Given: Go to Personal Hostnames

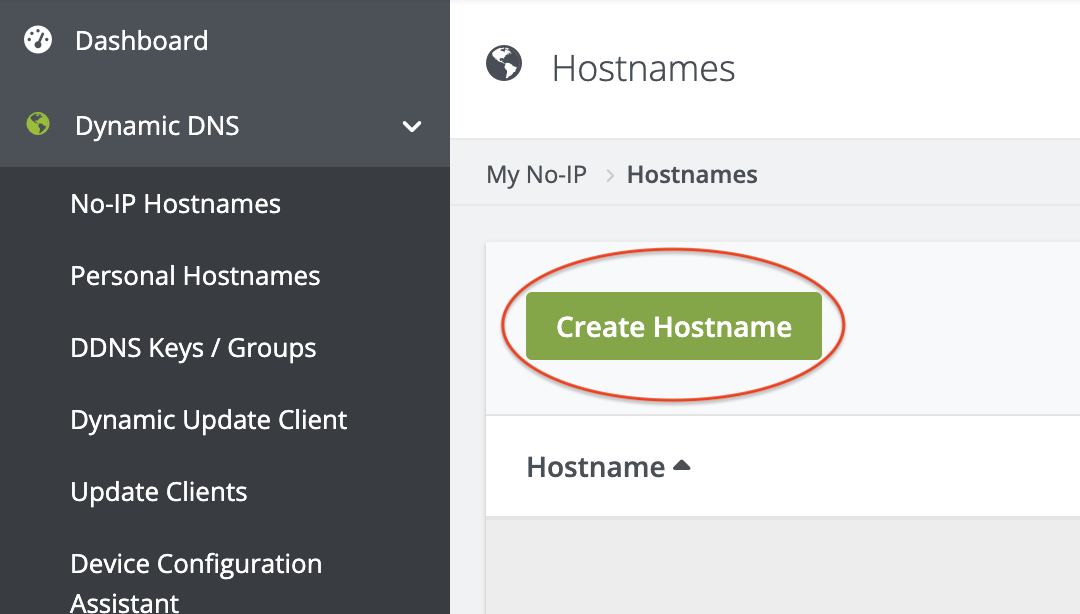Looking at the screenshot, I should coord(195,275).
